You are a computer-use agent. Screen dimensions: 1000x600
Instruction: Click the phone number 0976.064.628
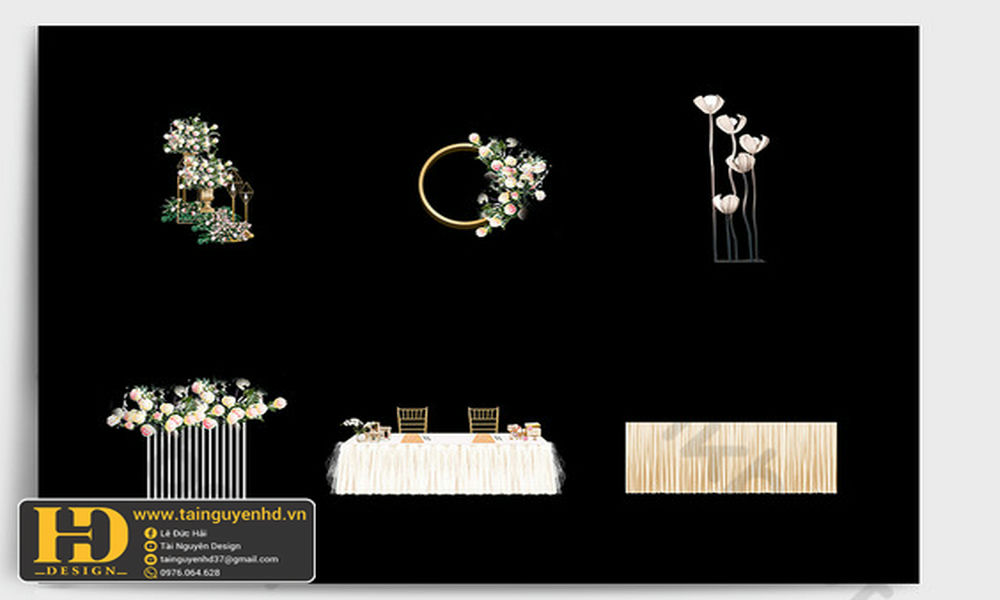coord(190,573)
